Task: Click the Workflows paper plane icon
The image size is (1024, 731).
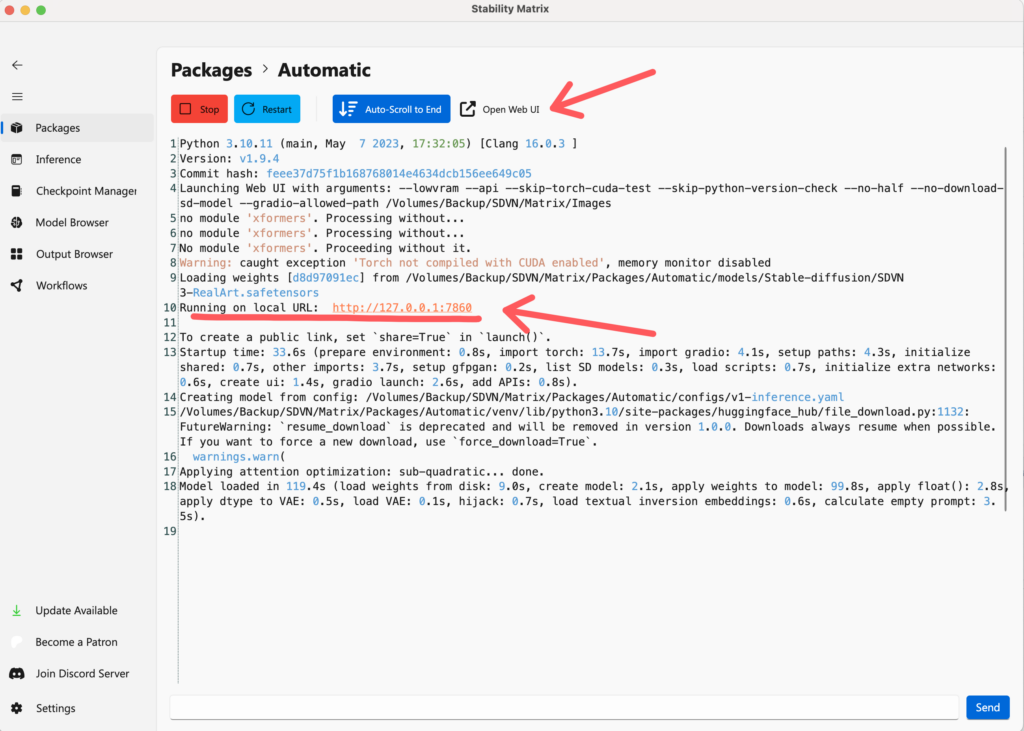Action: click(17, 286)
